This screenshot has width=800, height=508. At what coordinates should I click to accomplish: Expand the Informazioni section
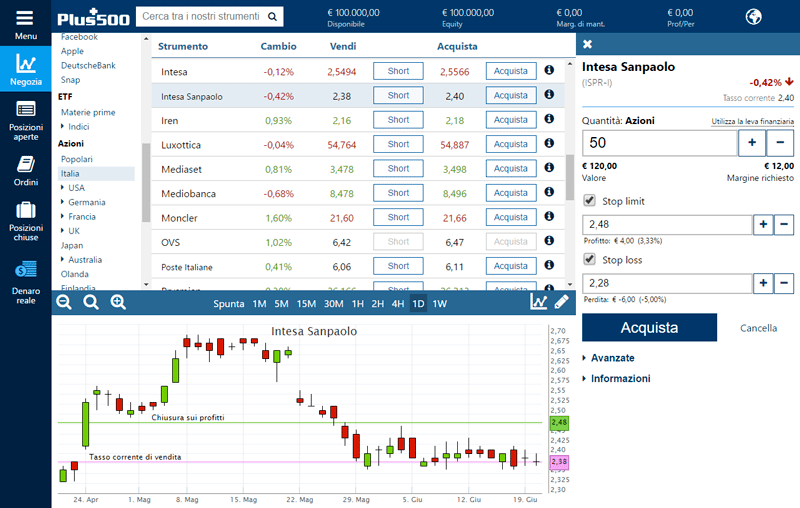pyautogui.click(x=616, y=378)
